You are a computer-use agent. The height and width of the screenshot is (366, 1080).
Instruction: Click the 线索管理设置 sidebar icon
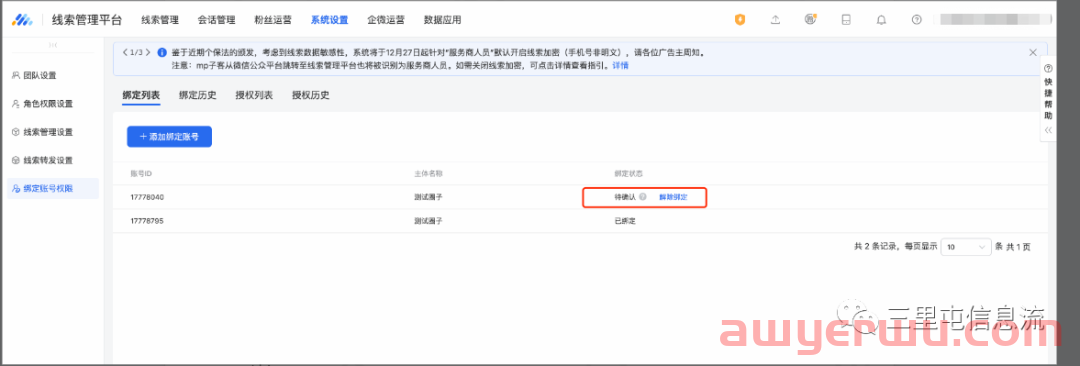[x=16, y=132]
